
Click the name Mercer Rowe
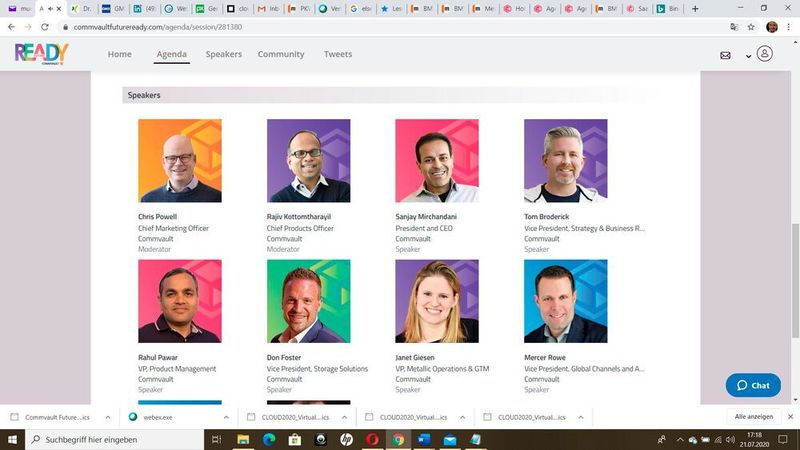point(544,358)
